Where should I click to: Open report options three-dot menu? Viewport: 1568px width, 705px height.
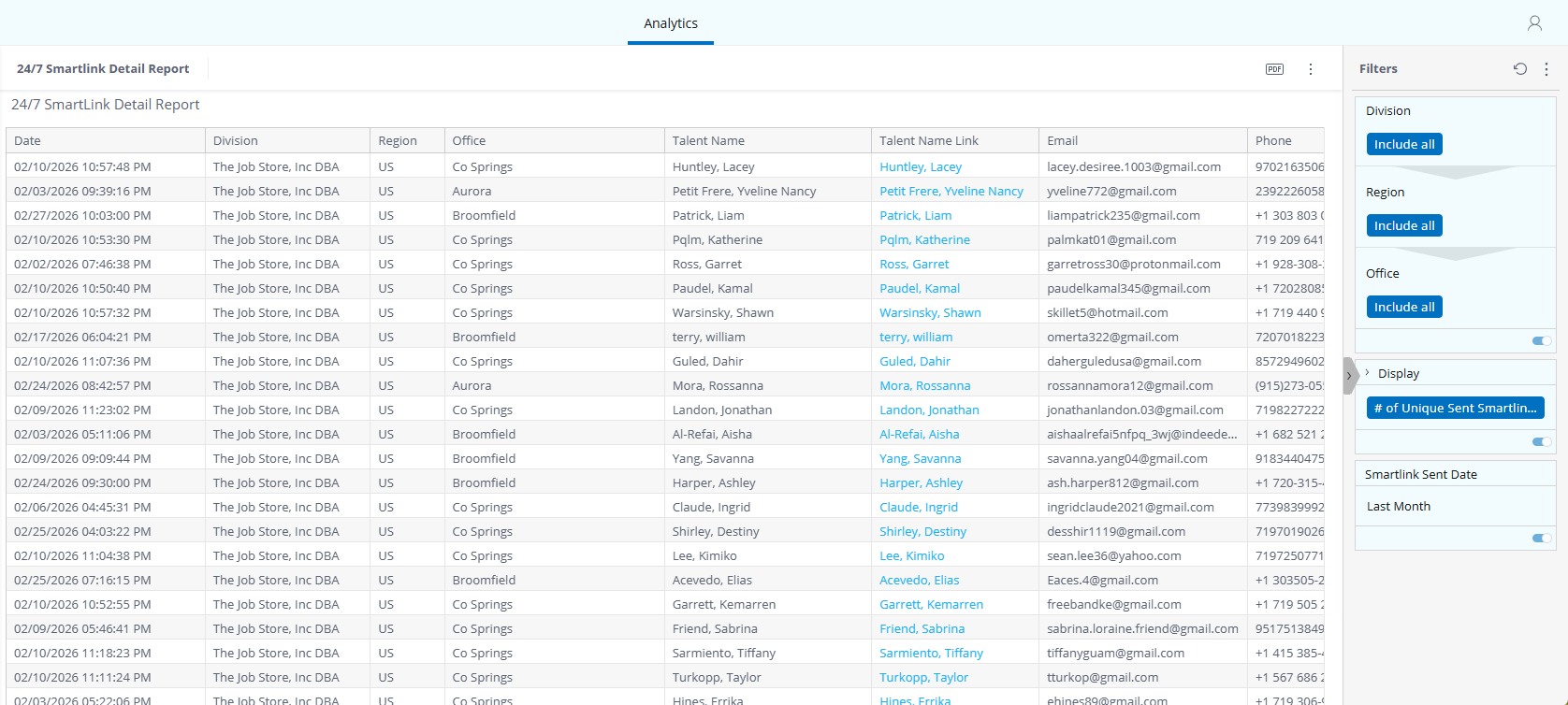pyautogui.click(x=1311, y=69)
